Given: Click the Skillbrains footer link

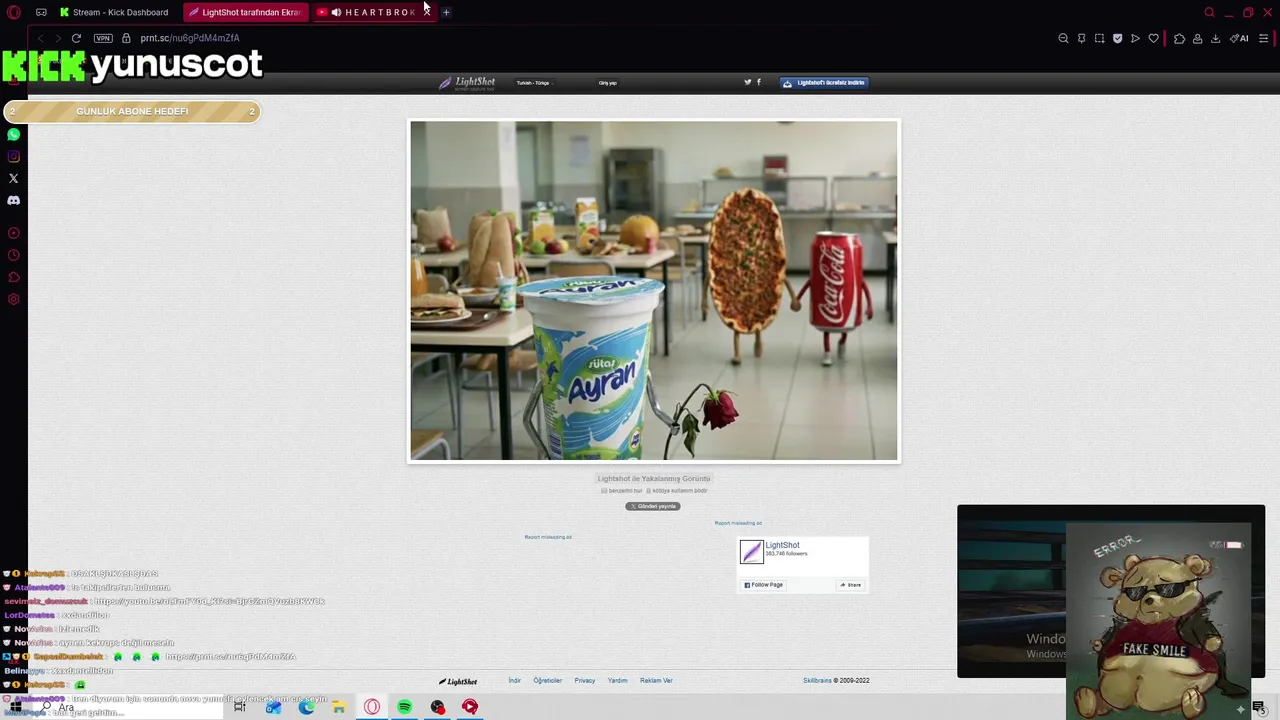Looking at the screenshot, I should 817,681.
